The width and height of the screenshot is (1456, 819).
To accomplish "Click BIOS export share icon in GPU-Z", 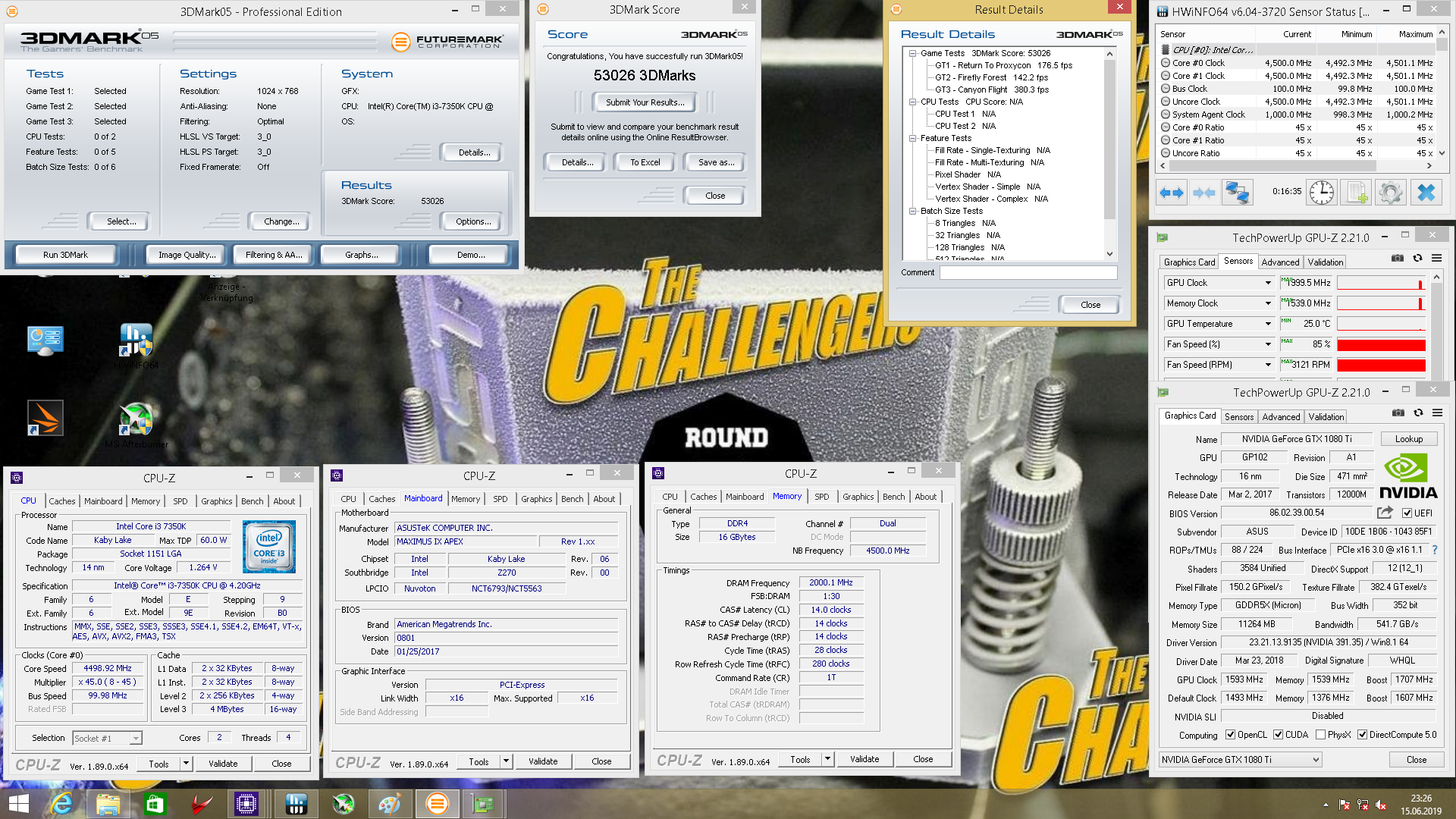I will coord(1385,513).
